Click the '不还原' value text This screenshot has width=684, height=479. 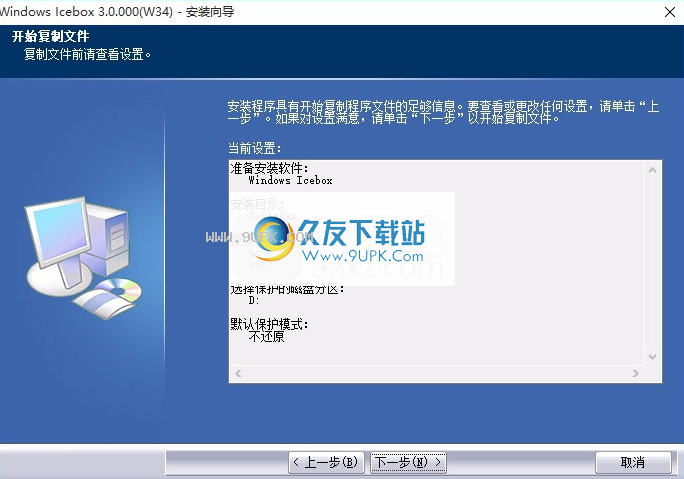266,337
